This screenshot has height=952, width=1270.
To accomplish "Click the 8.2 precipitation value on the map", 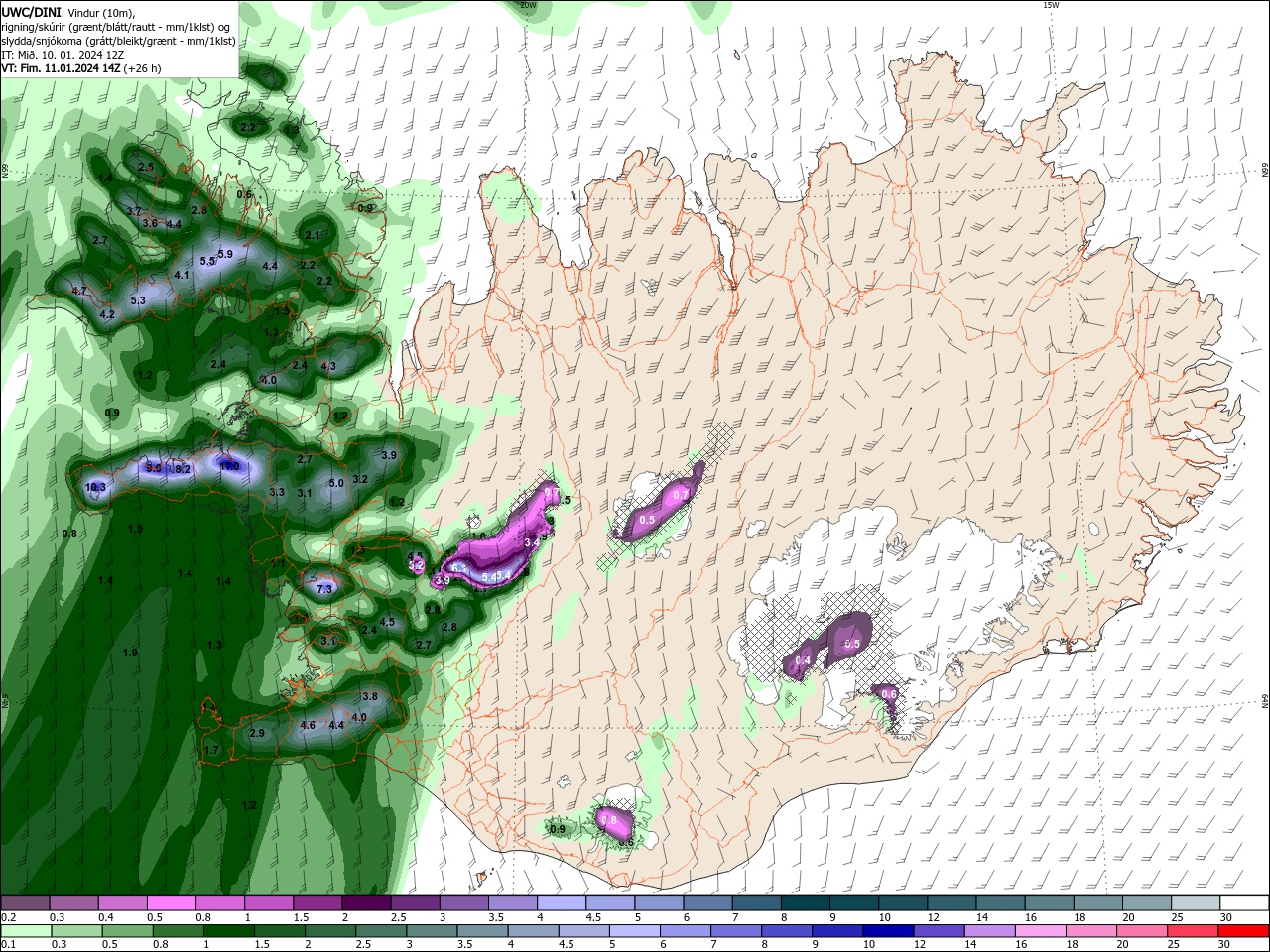I will (x=183, y=469).
